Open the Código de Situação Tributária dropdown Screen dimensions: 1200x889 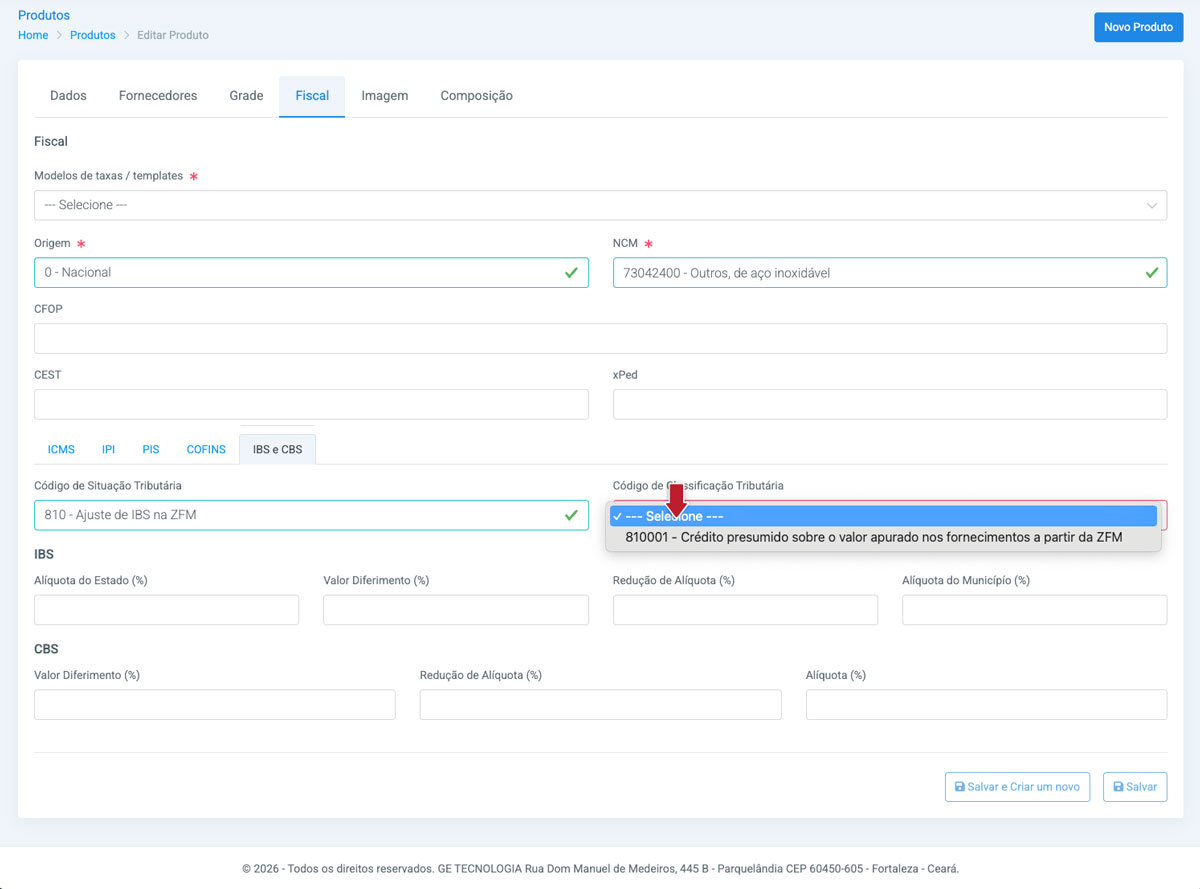pos(310,515)
